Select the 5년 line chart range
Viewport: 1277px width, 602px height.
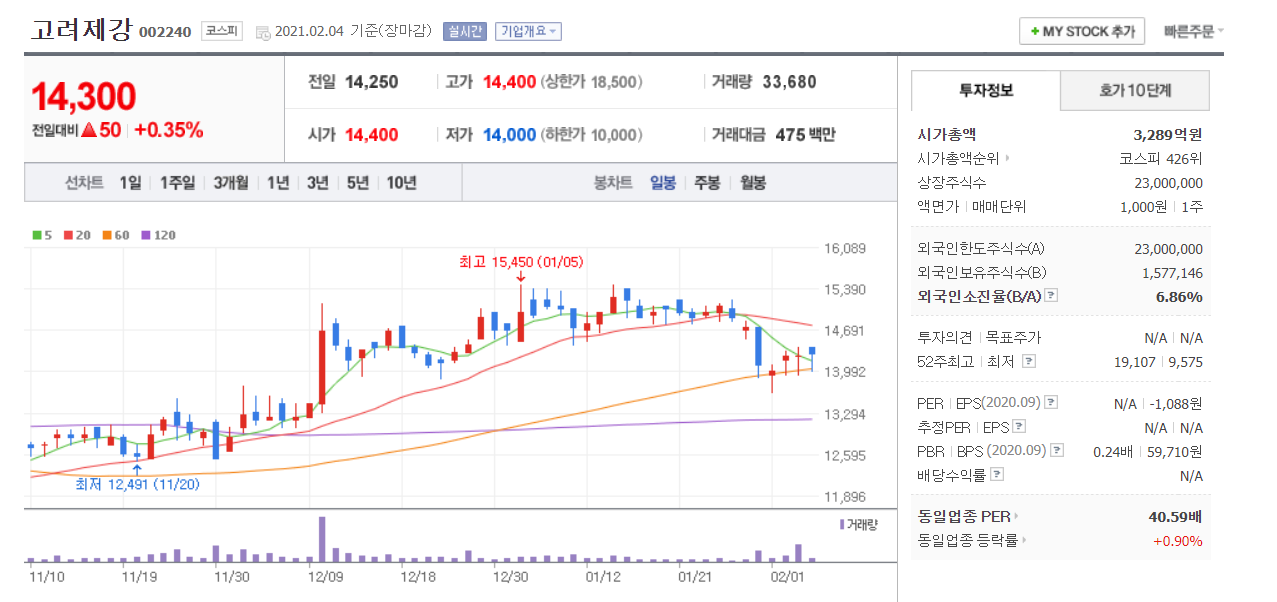pyautogui.click(x=358, y=183)
